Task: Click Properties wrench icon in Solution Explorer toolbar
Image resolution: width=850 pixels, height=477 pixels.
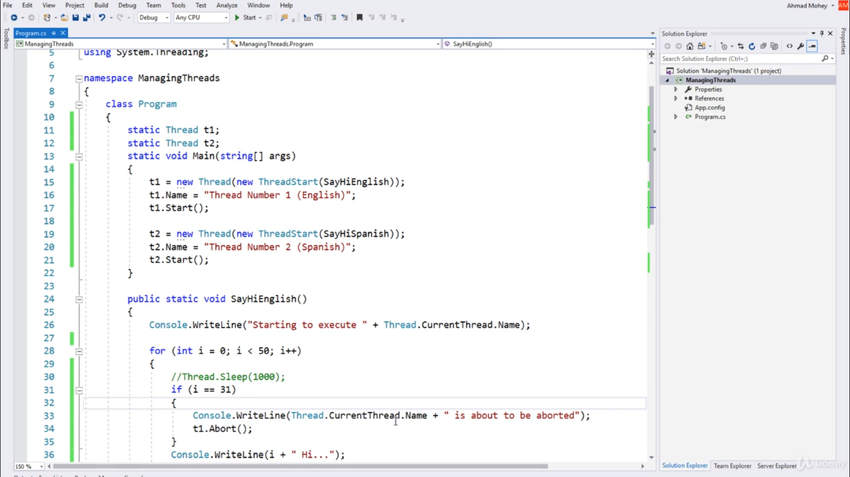Action: tap(801, 47)
